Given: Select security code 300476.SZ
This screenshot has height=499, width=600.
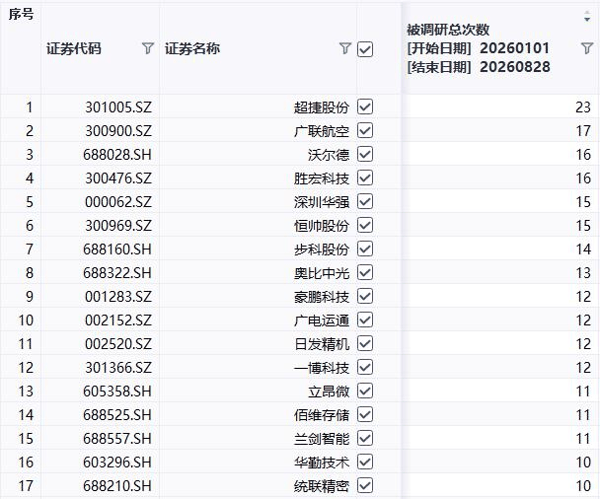Looking at the screenshot, I should coord(118,178).
